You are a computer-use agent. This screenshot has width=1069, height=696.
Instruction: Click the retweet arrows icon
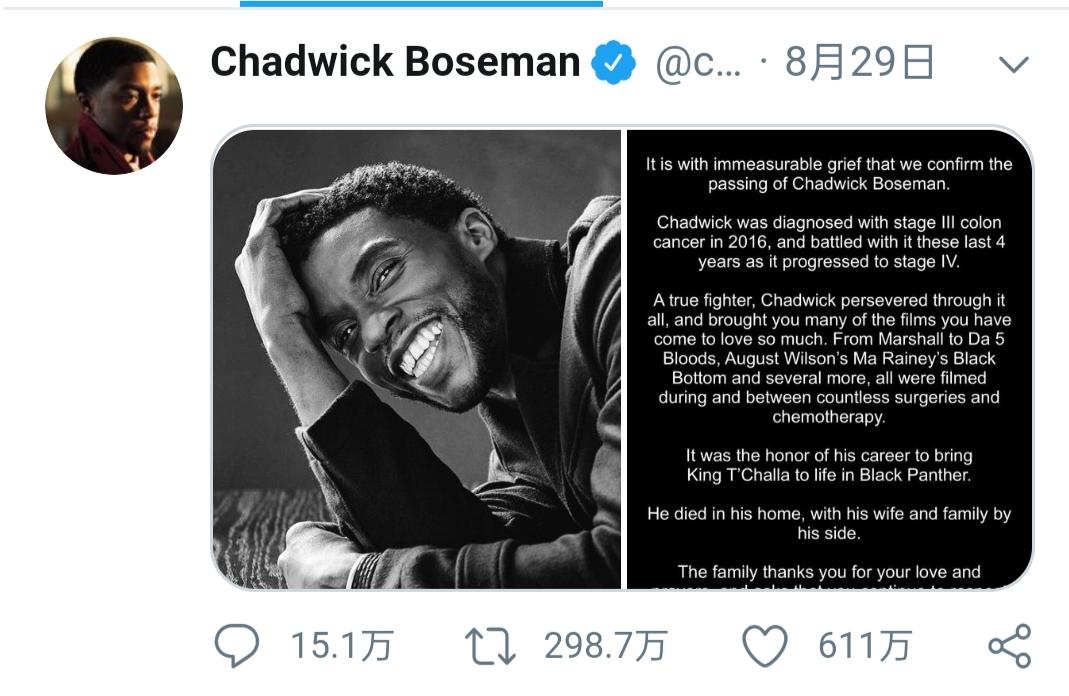click(491, 646)
